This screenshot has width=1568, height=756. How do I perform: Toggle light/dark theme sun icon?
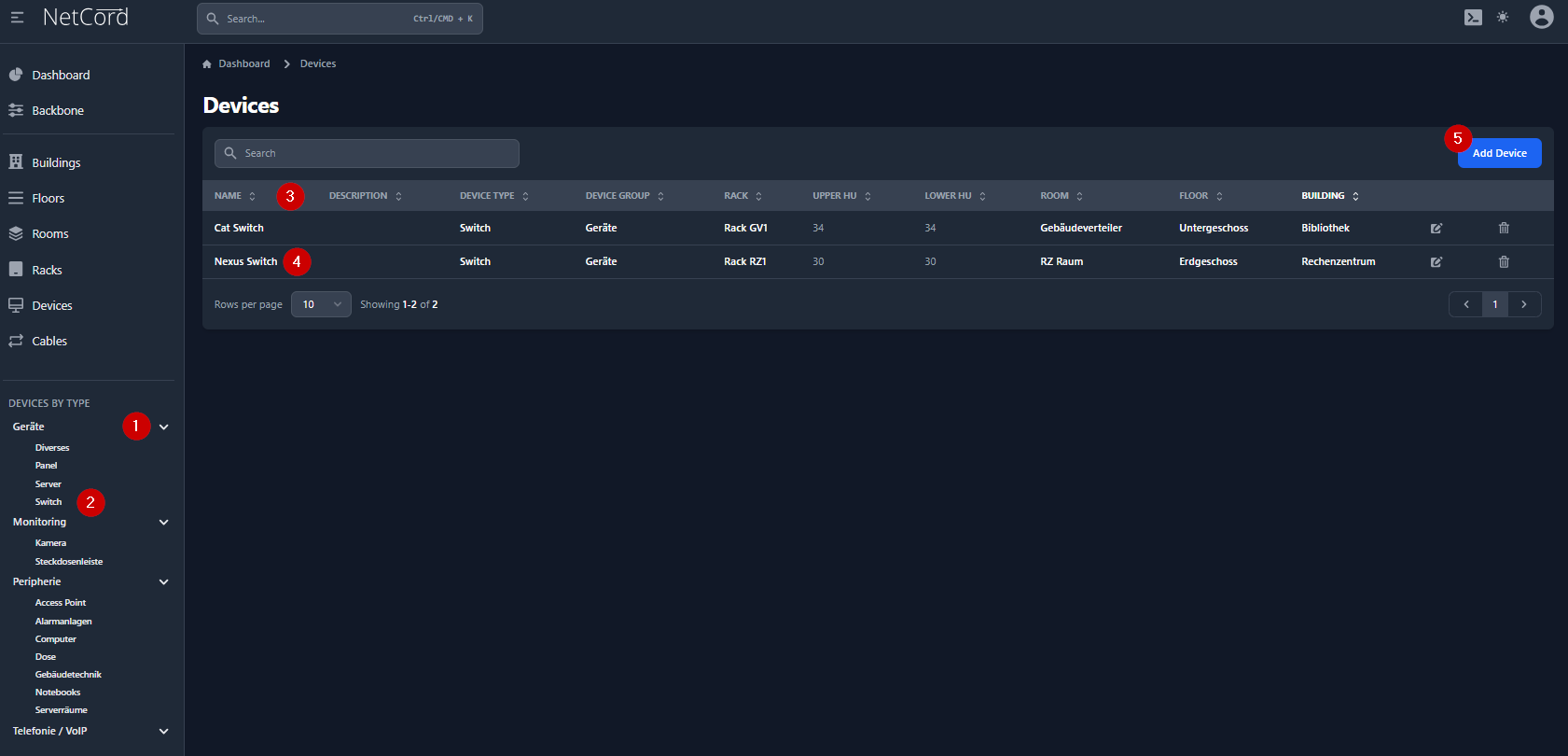coord(1503,18)
